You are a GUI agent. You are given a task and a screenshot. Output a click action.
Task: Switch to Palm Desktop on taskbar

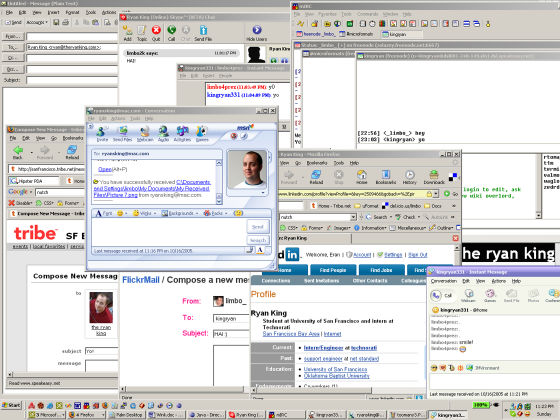(x=126, y=415)
